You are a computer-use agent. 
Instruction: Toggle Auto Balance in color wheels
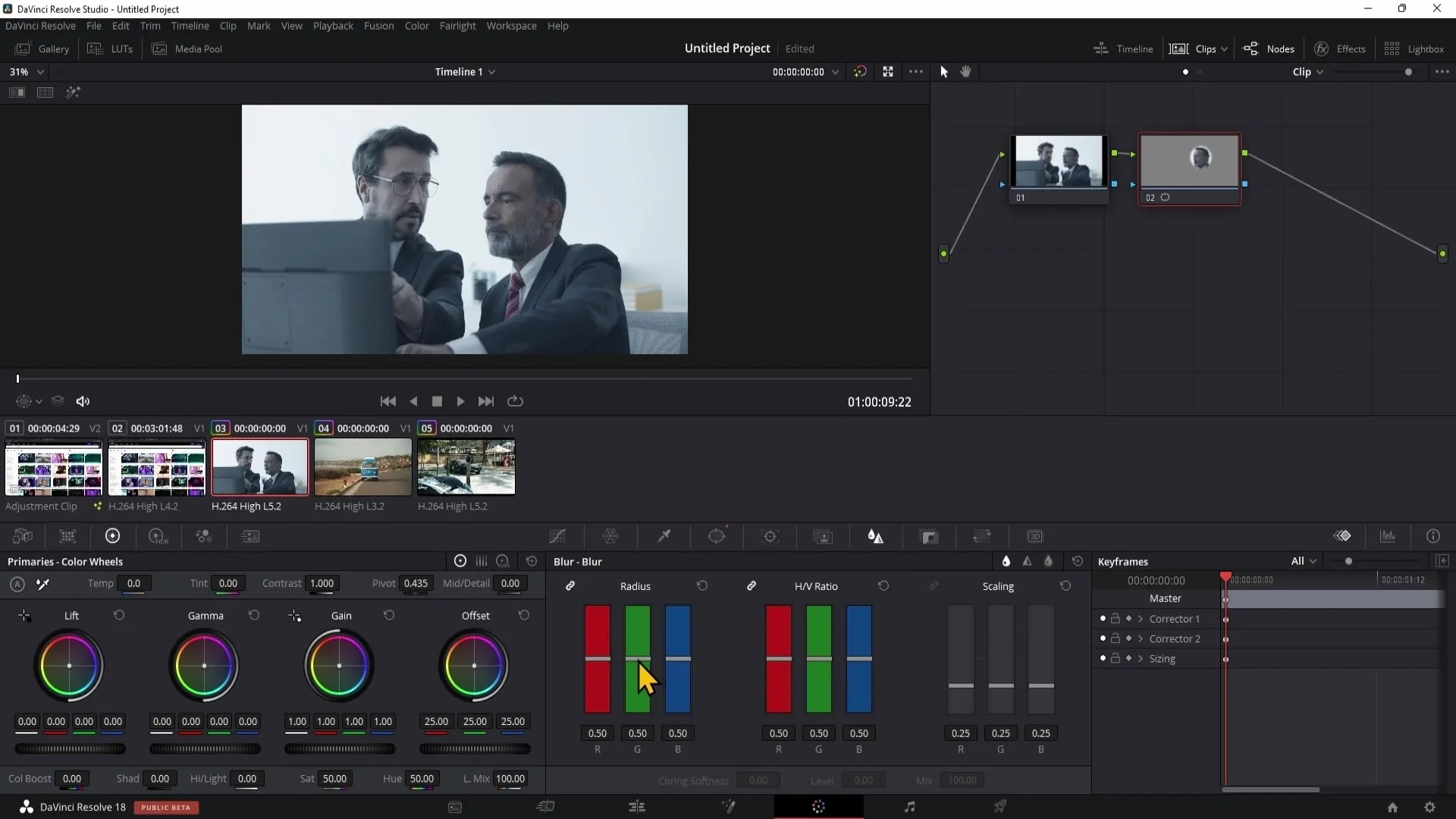pos(17,584)
